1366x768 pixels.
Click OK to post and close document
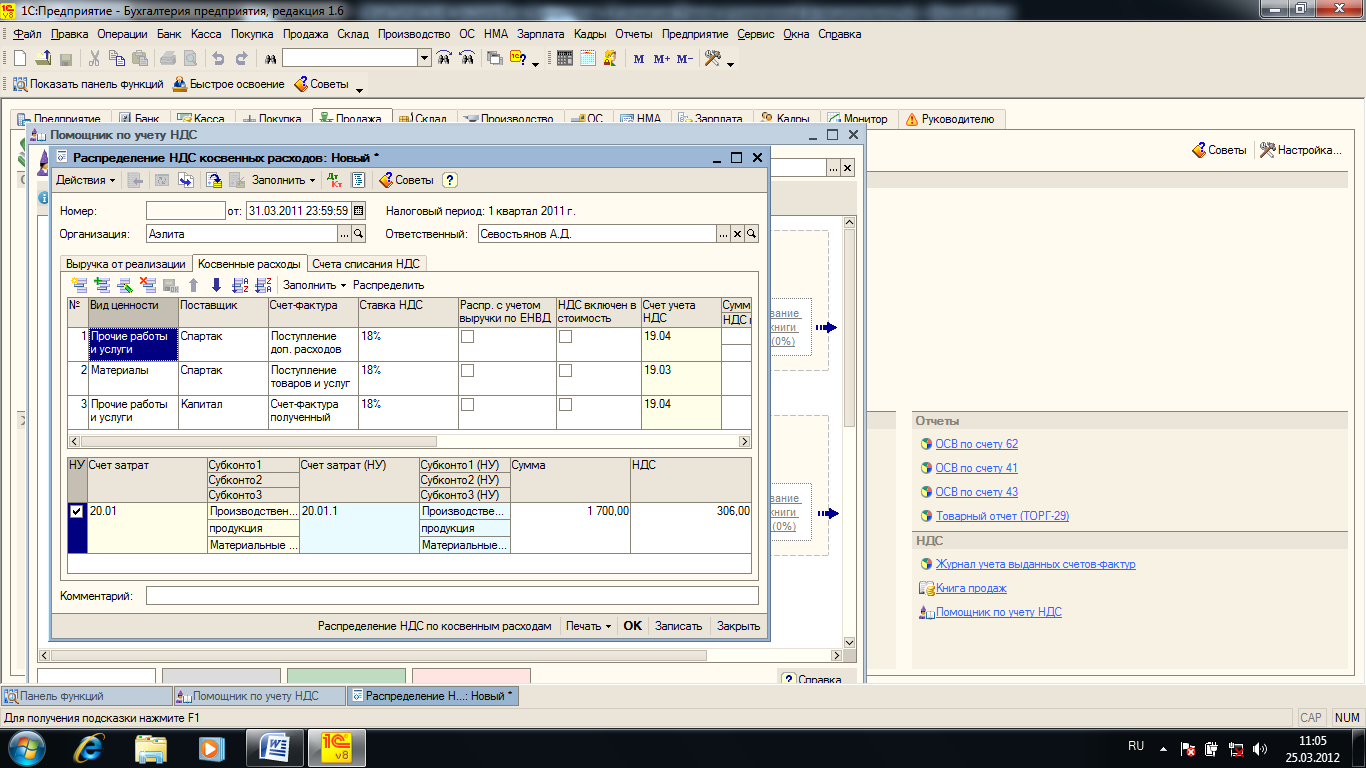pos(632,626)
